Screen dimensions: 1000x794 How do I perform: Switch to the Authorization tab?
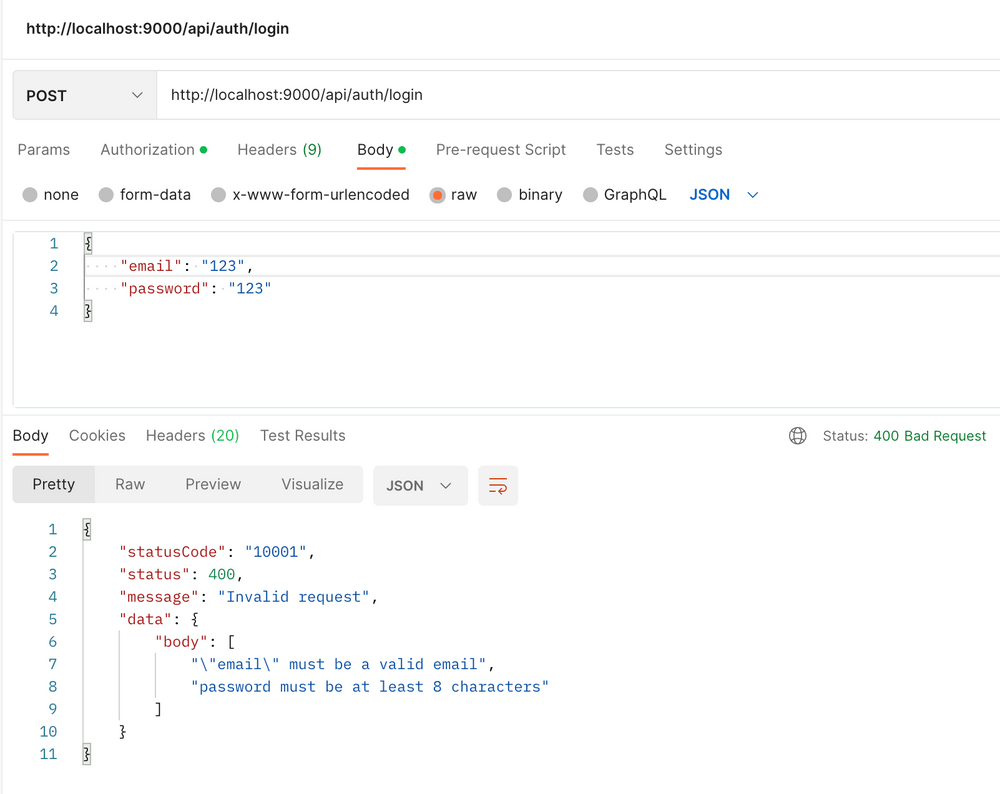[x=153, y=150]
